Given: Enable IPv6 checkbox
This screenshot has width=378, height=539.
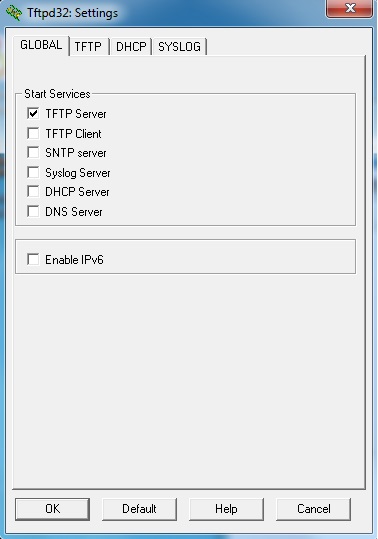Looking at the screenshot, I should click(33, 259).
